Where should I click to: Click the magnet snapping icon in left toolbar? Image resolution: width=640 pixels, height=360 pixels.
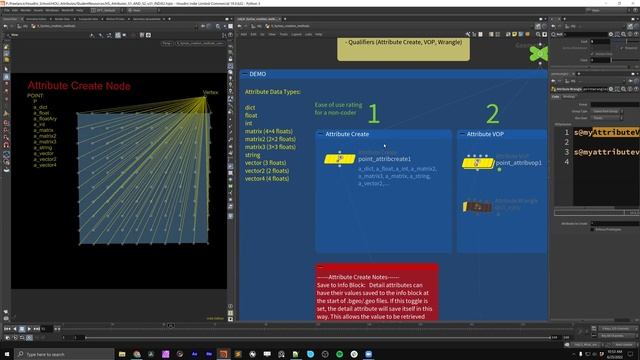point(6,145)
